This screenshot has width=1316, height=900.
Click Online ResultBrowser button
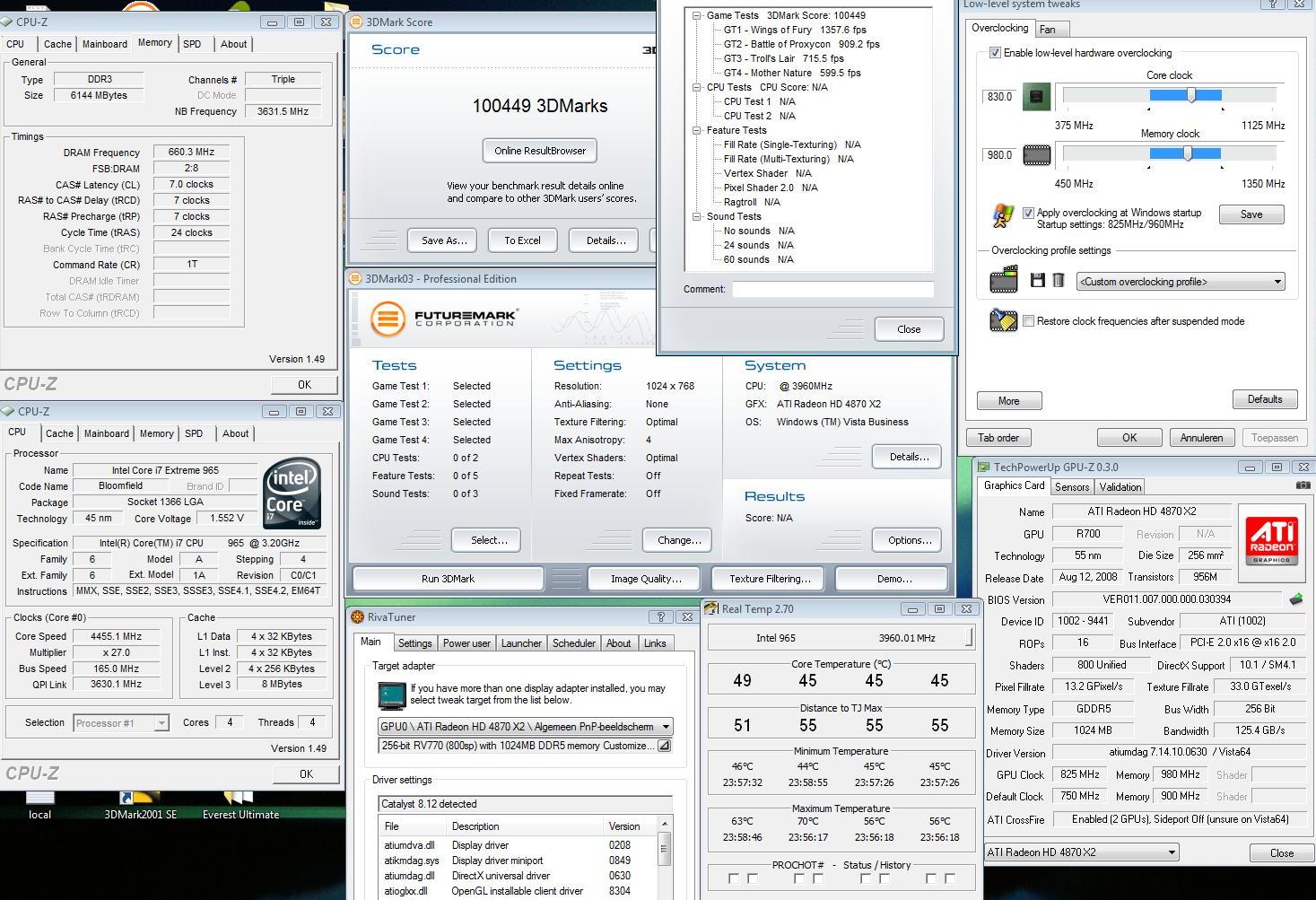[x=540, y=151]
